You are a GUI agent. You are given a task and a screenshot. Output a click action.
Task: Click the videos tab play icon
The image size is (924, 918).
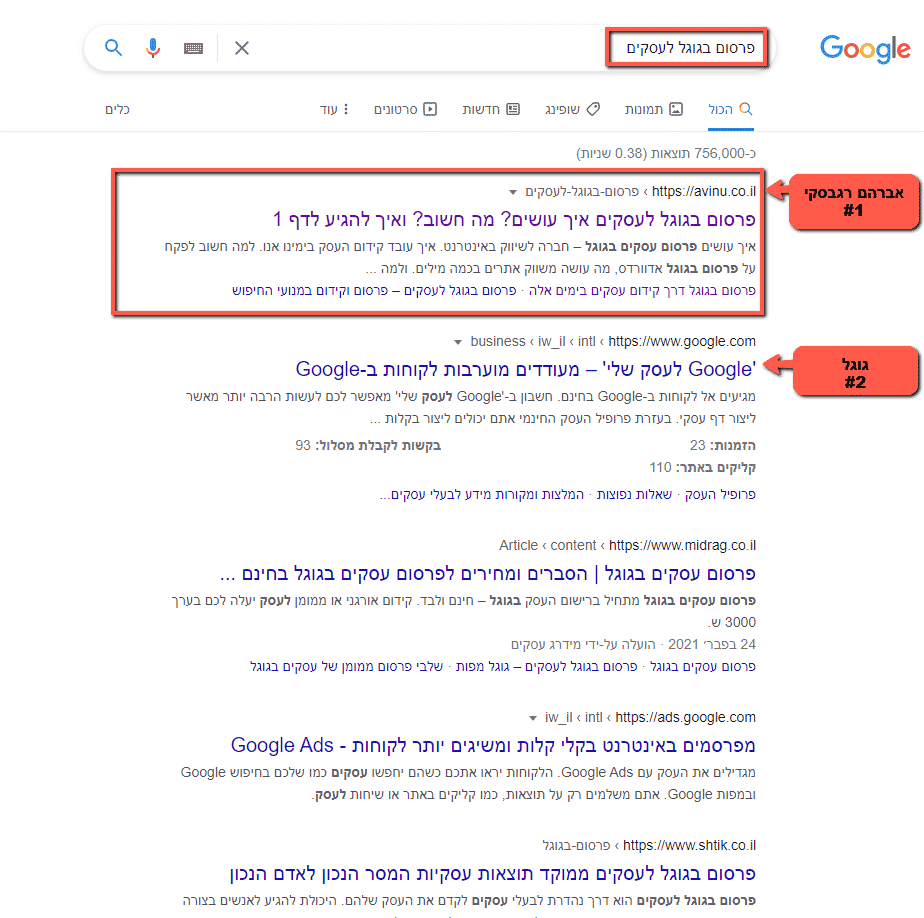click(x=430, y=109)
